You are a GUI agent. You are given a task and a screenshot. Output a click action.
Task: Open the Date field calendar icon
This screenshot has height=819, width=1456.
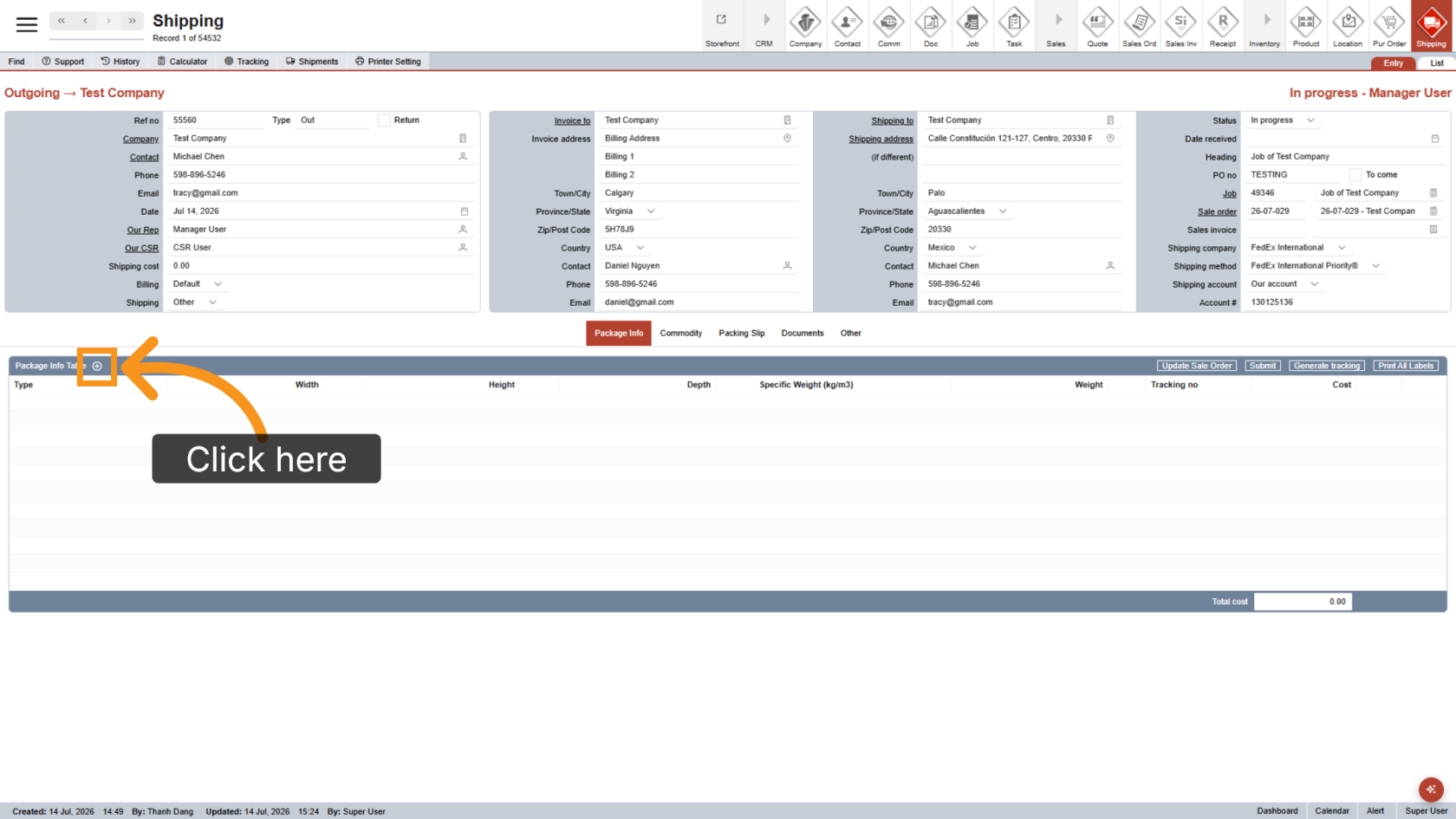(x=465, y=211)
